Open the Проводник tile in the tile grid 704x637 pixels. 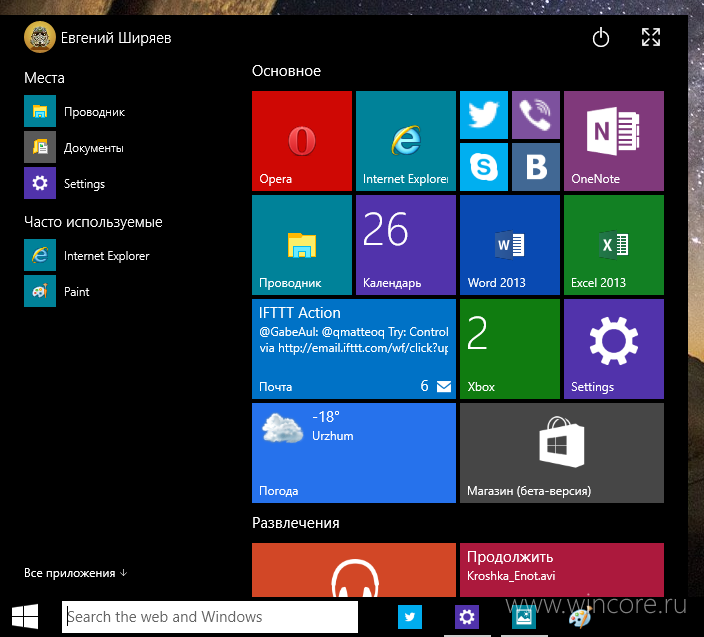click(x=302, y=245)
